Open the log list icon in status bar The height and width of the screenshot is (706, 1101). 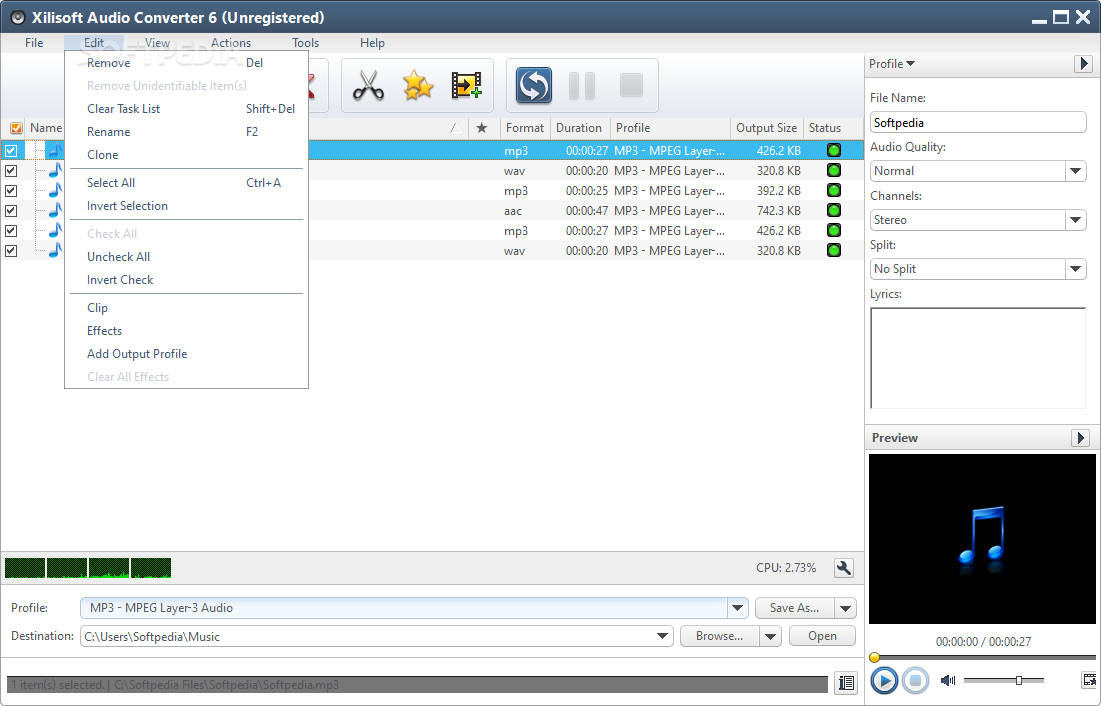[x=847, y=682]
